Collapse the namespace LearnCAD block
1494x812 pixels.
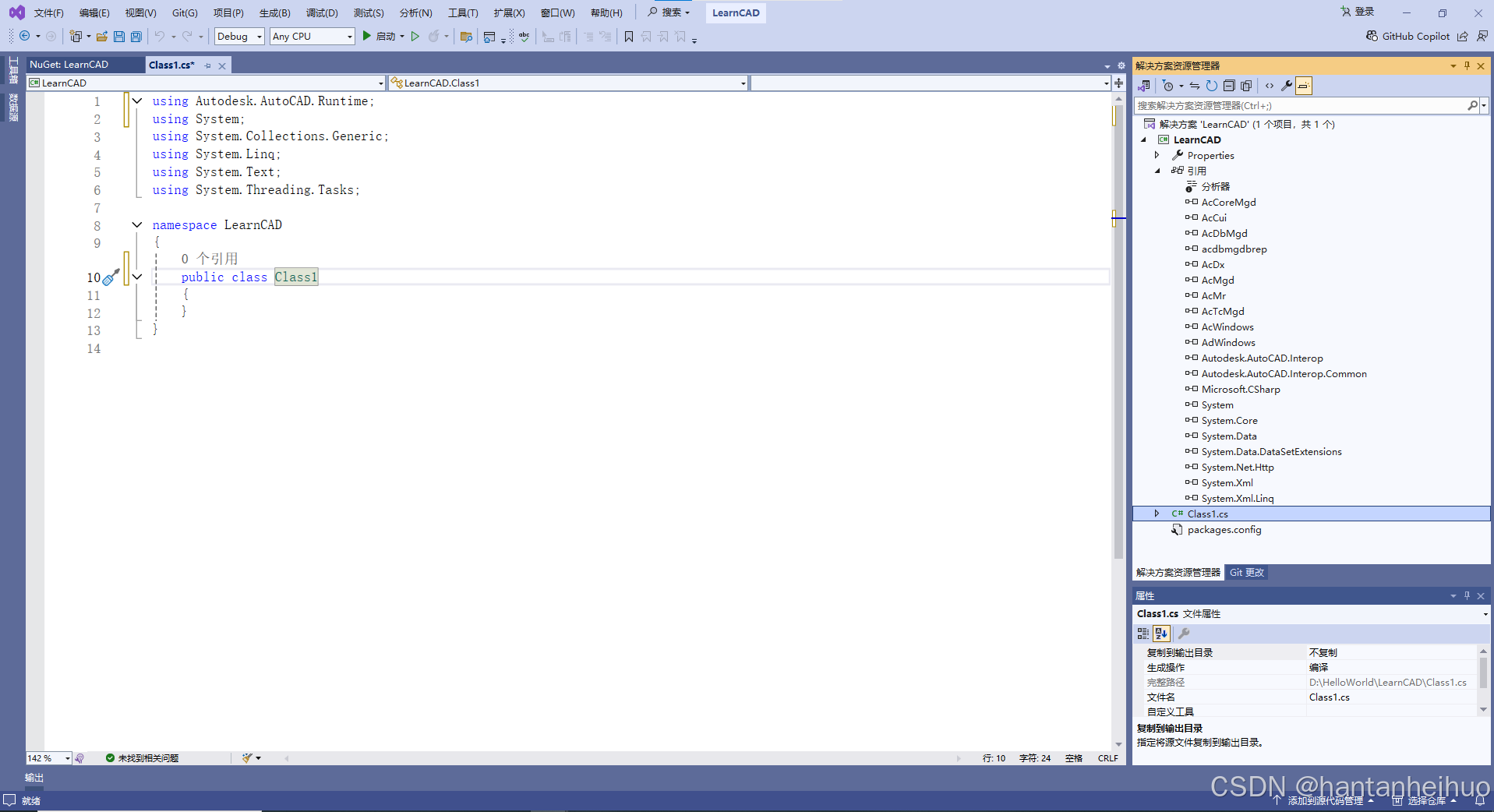(x=137, y=224)
